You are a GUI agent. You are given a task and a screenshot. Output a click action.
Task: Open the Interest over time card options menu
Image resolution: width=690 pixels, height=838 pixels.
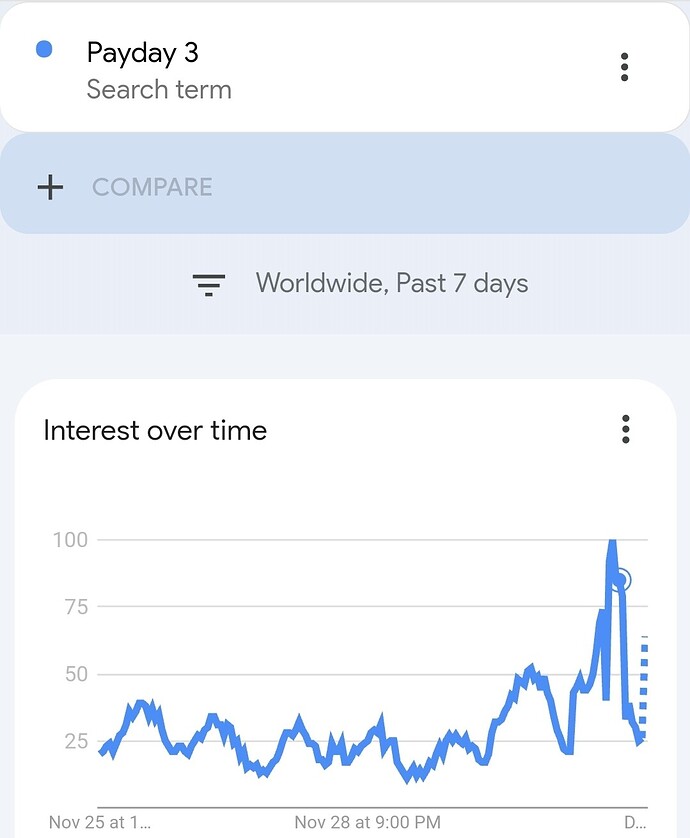pos(625,429)
